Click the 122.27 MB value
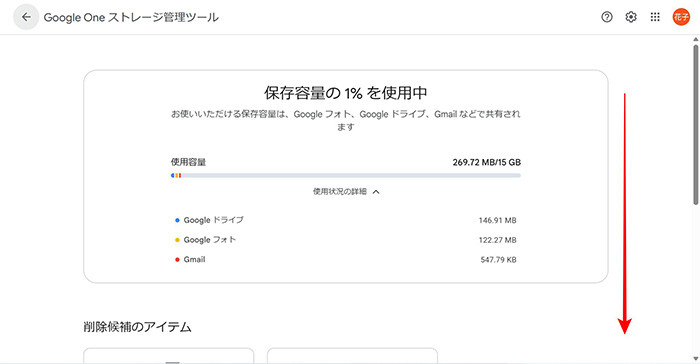 click(497, 240)
